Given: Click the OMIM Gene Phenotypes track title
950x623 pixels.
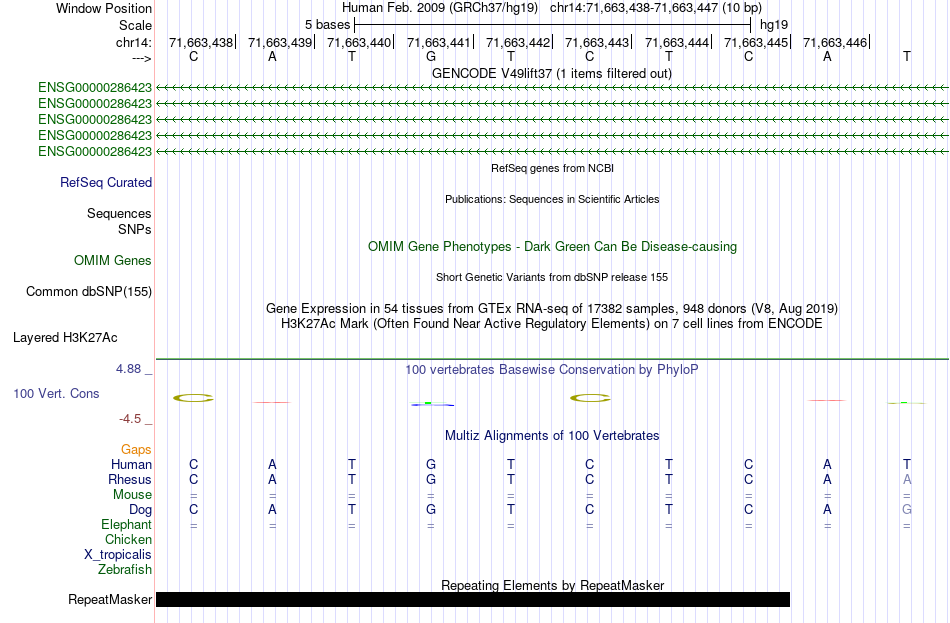Looking at the screenshot, I should click(552, 247).
